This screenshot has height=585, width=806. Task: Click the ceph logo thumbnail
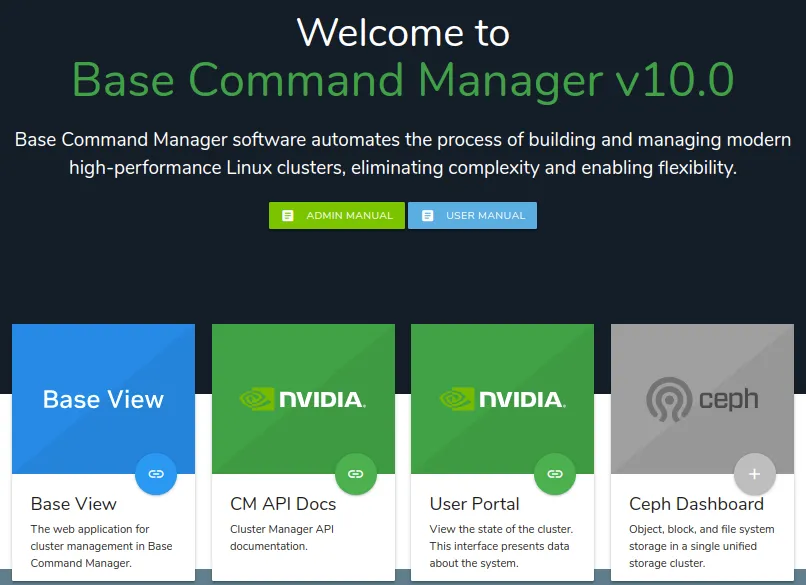coord(702,399)
